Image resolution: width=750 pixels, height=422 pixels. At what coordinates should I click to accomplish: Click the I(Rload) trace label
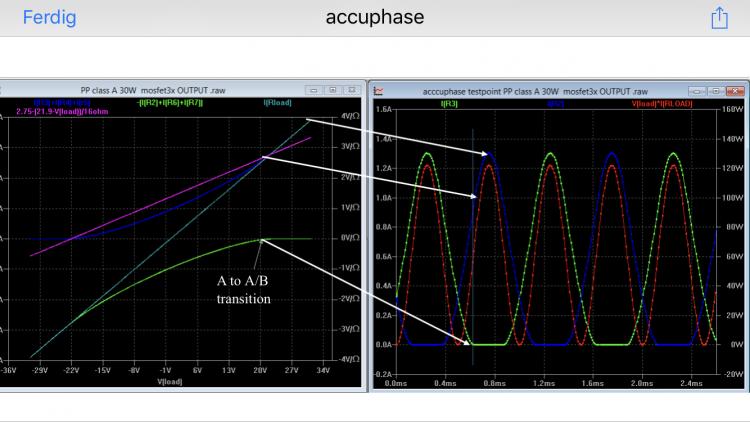(x=277, y=103)
